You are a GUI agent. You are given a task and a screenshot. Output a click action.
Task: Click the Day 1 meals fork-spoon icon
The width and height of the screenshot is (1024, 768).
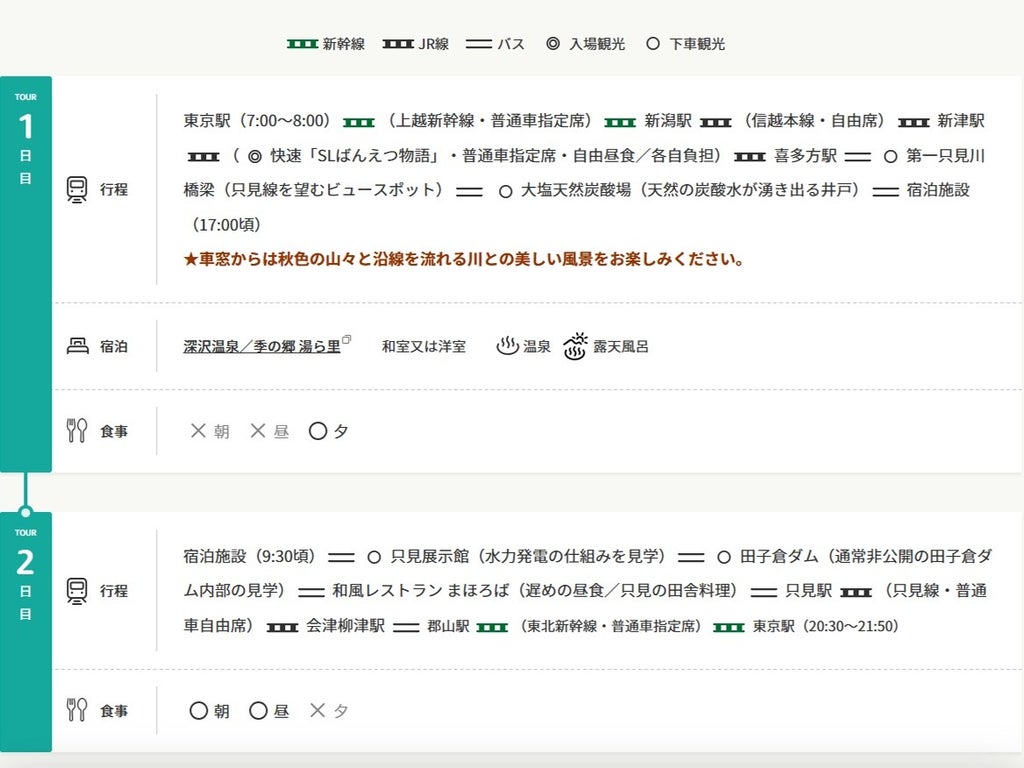77,430
